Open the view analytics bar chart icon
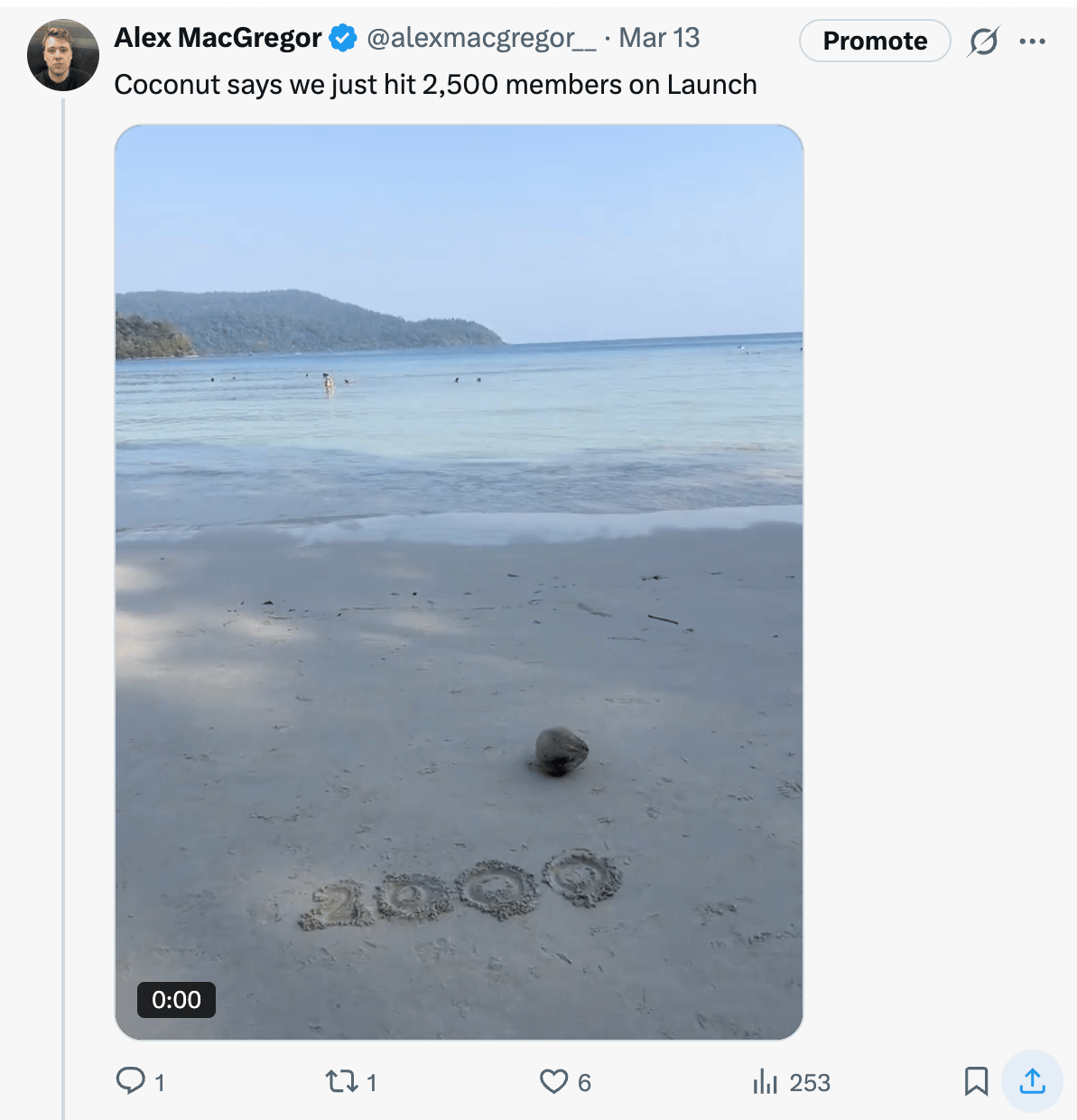 coord(765,1080)
